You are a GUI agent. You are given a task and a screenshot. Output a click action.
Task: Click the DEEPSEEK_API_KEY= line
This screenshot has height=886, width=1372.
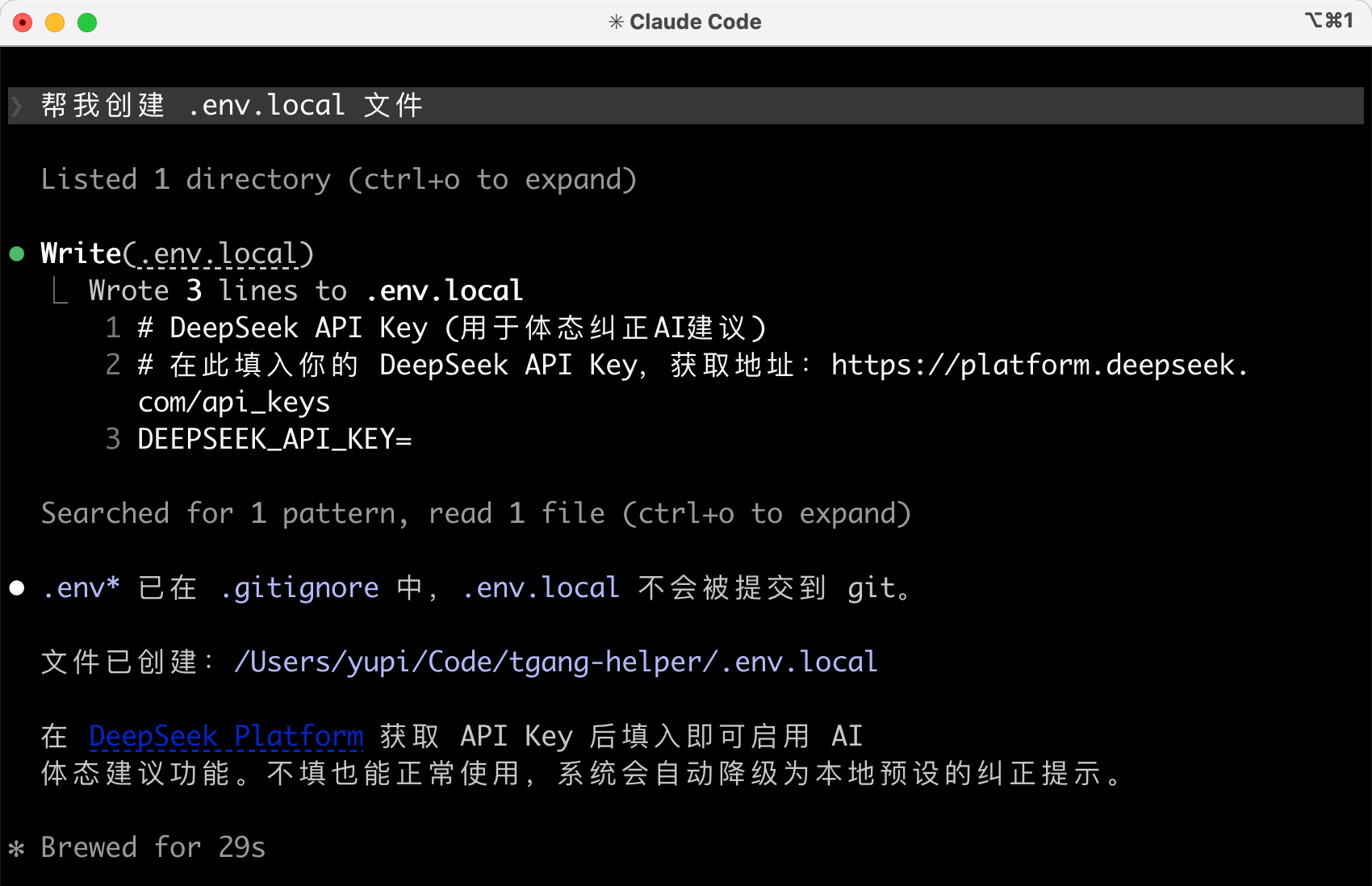point(274,440)
